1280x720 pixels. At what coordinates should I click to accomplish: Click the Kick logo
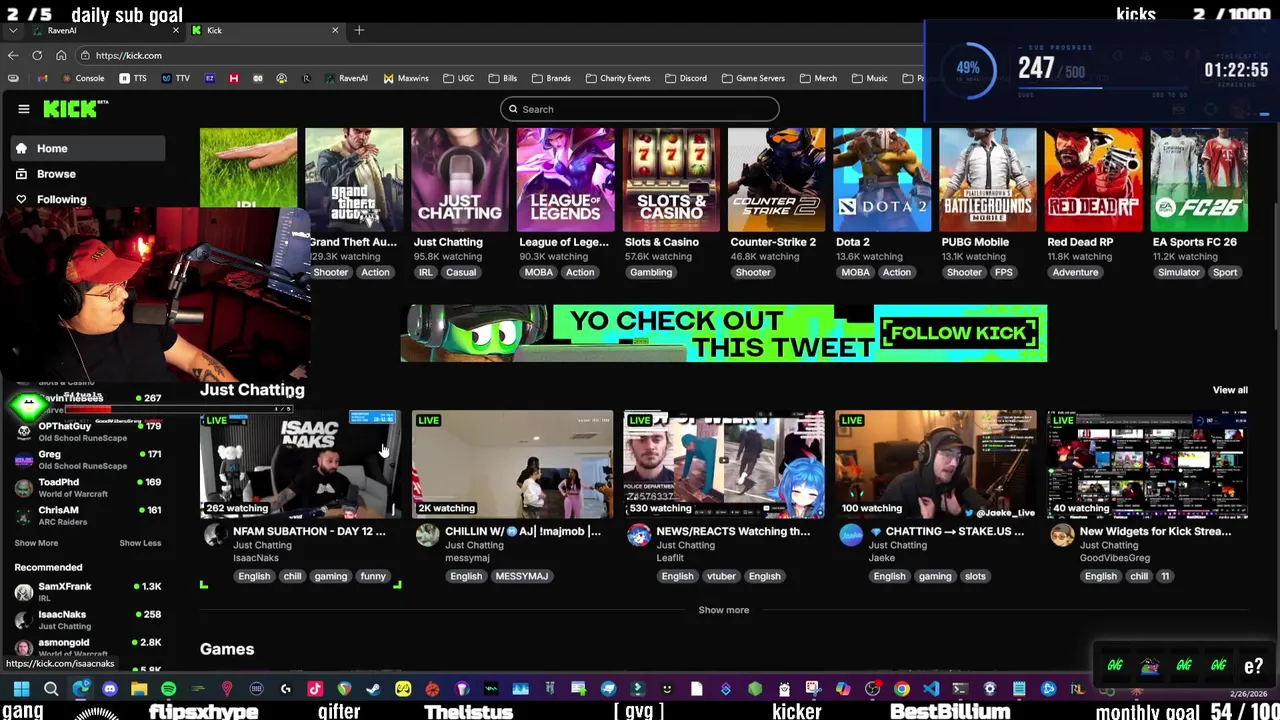[x=75, y=109]
